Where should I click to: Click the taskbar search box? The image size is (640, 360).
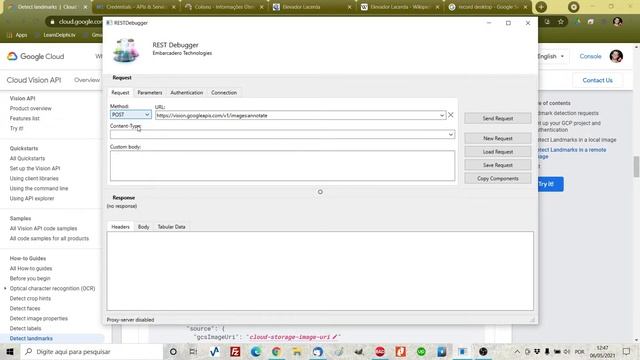91,351
